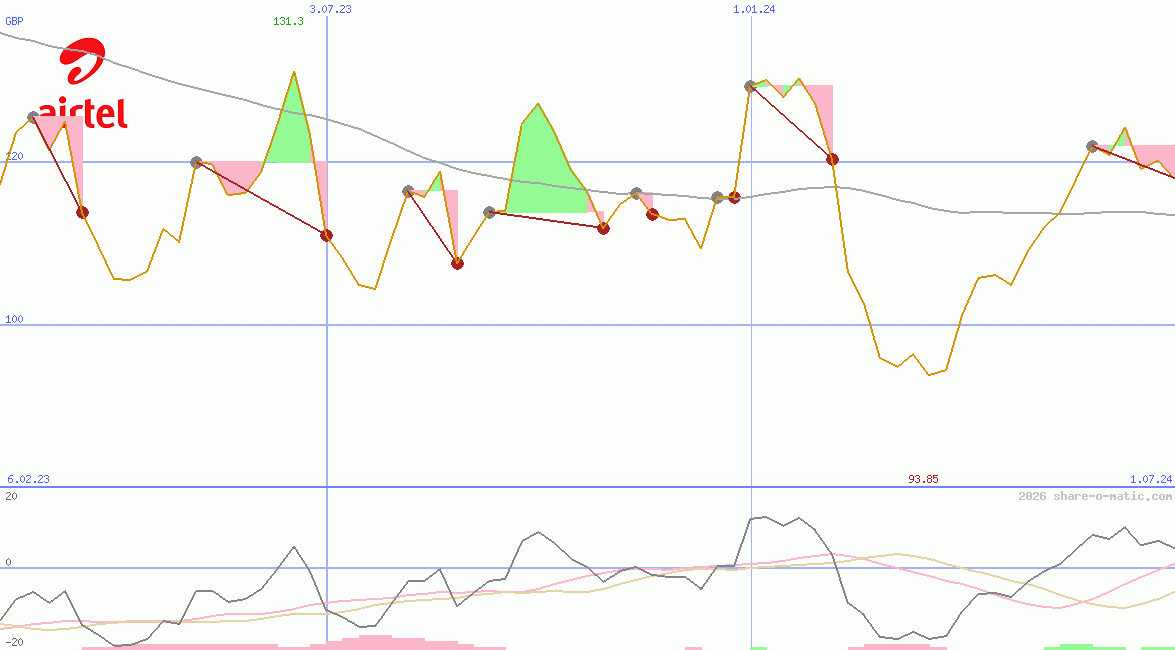Click the GBP currency label

tap(14, 21)
